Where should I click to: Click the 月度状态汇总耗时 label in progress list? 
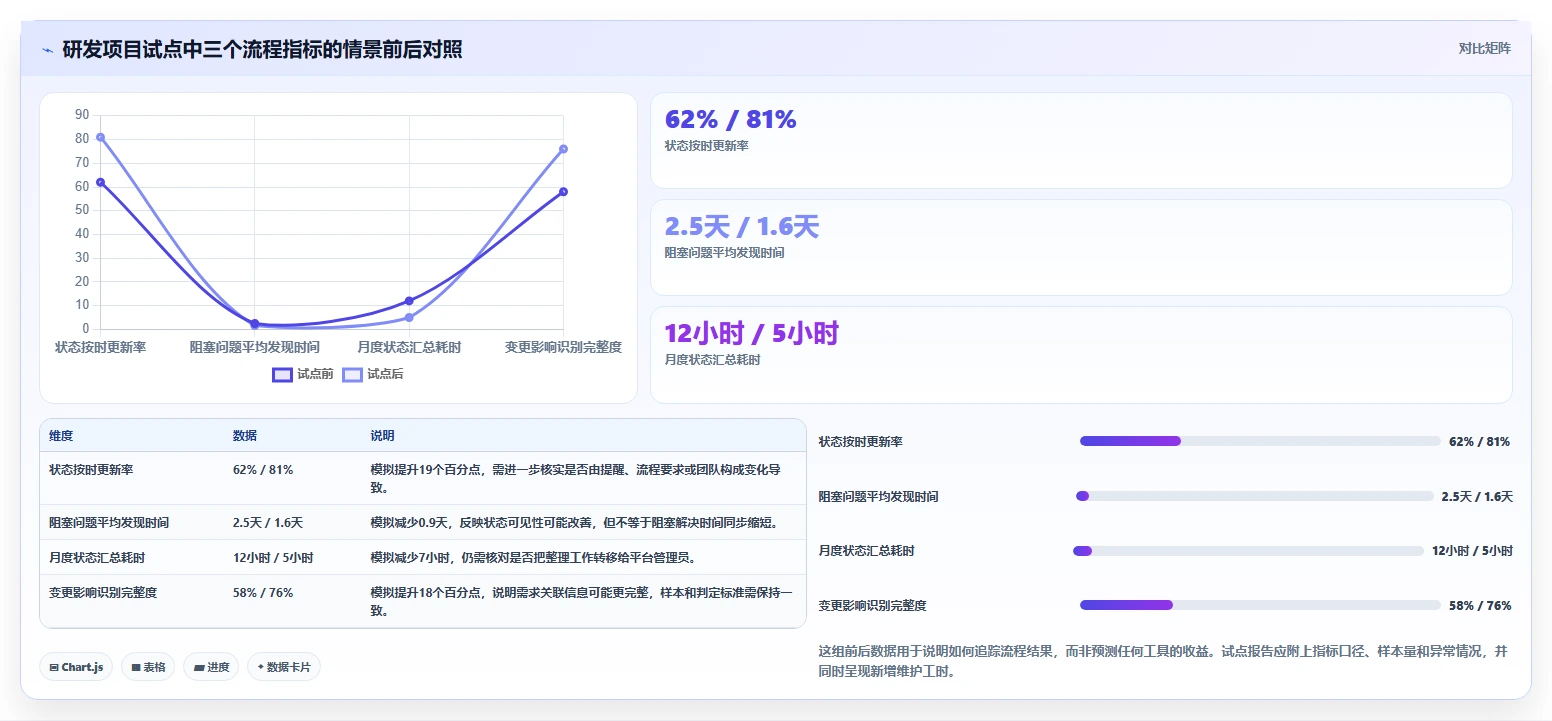coord(867,551)
